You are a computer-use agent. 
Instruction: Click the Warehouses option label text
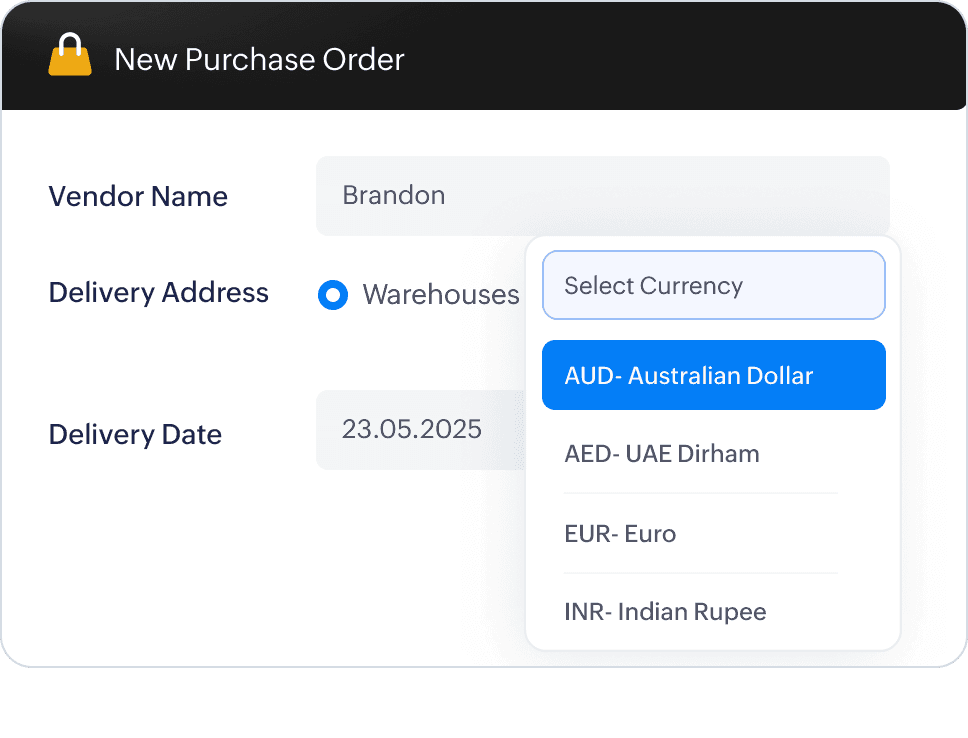coord(440,295)
